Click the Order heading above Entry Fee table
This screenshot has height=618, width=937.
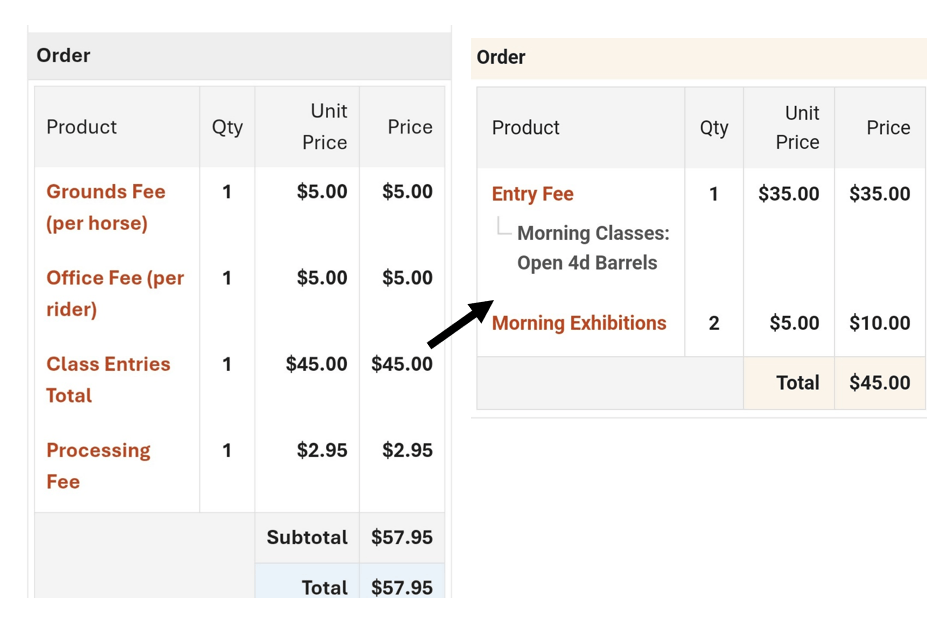[501, 57]
